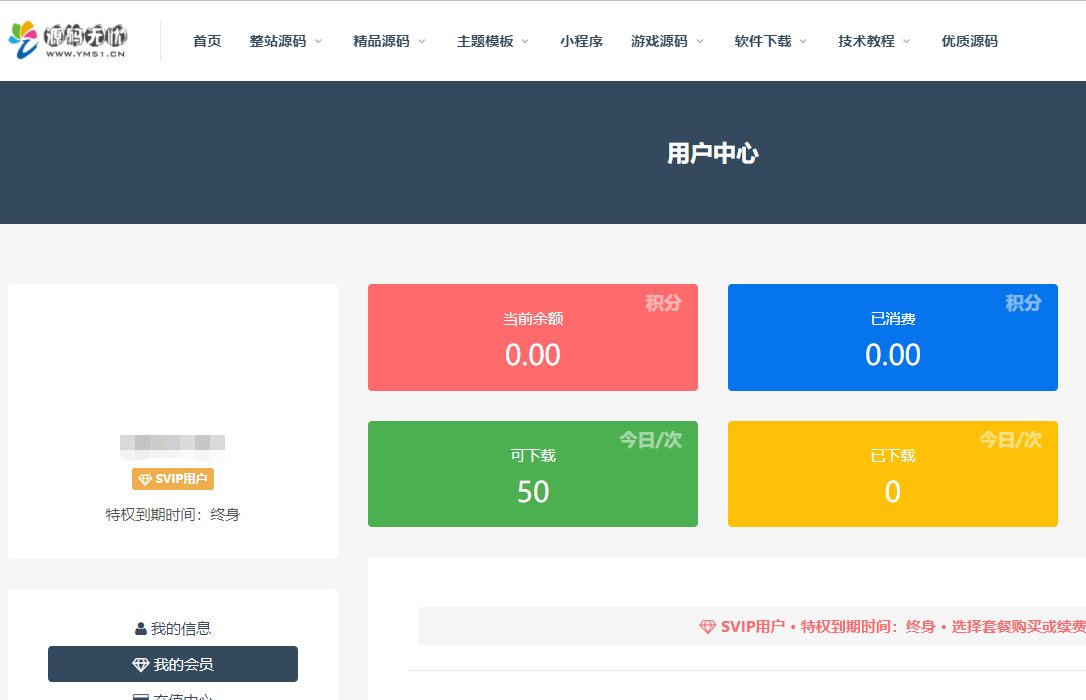Select the red 当前余额 card
1086x700 pixels.
click(533, 337)
